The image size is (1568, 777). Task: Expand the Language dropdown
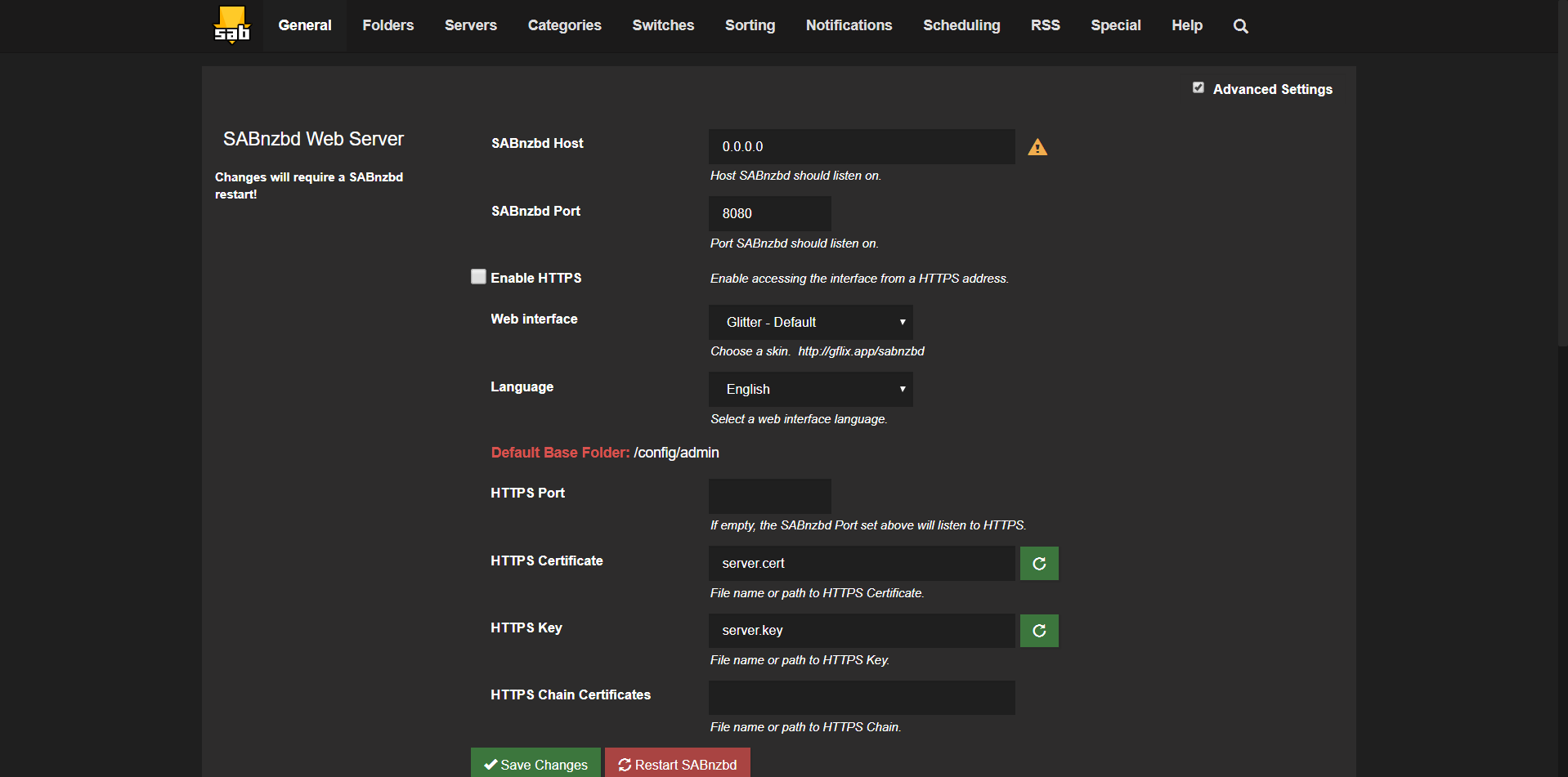810,389
